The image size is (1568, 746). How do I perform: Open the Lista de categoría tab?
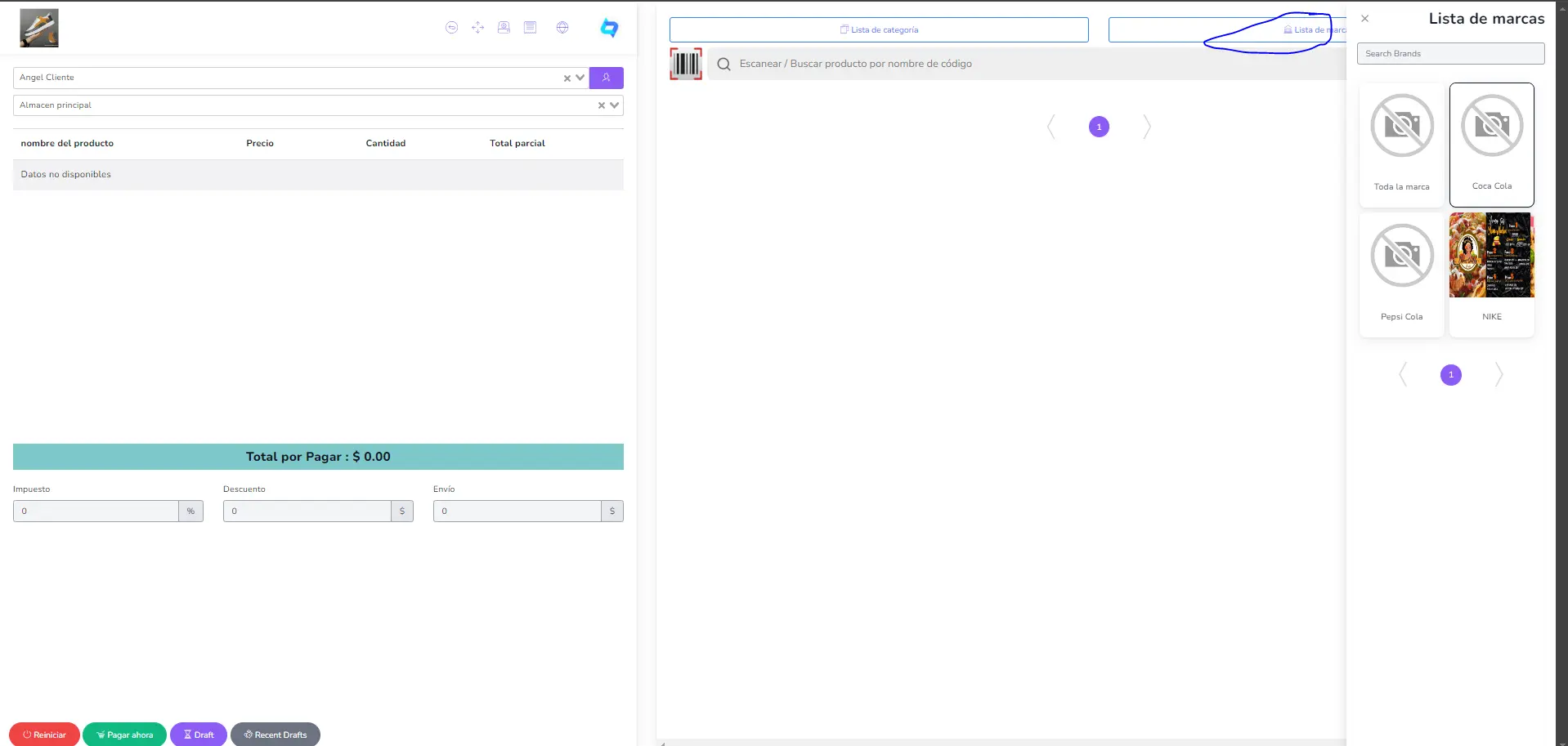point(878,30)
